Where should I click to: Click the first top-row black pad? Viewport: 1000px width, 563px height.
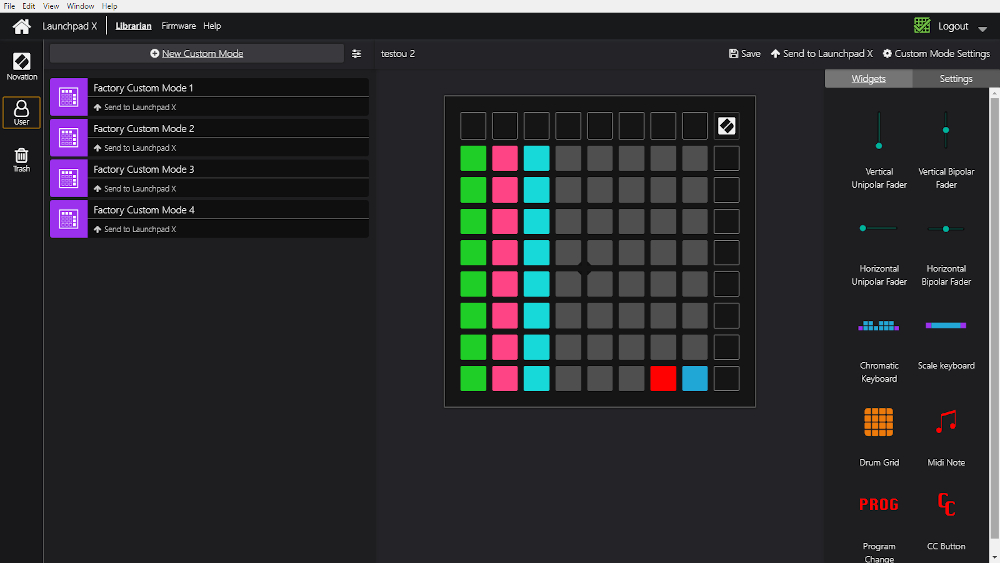pos(473,126)
